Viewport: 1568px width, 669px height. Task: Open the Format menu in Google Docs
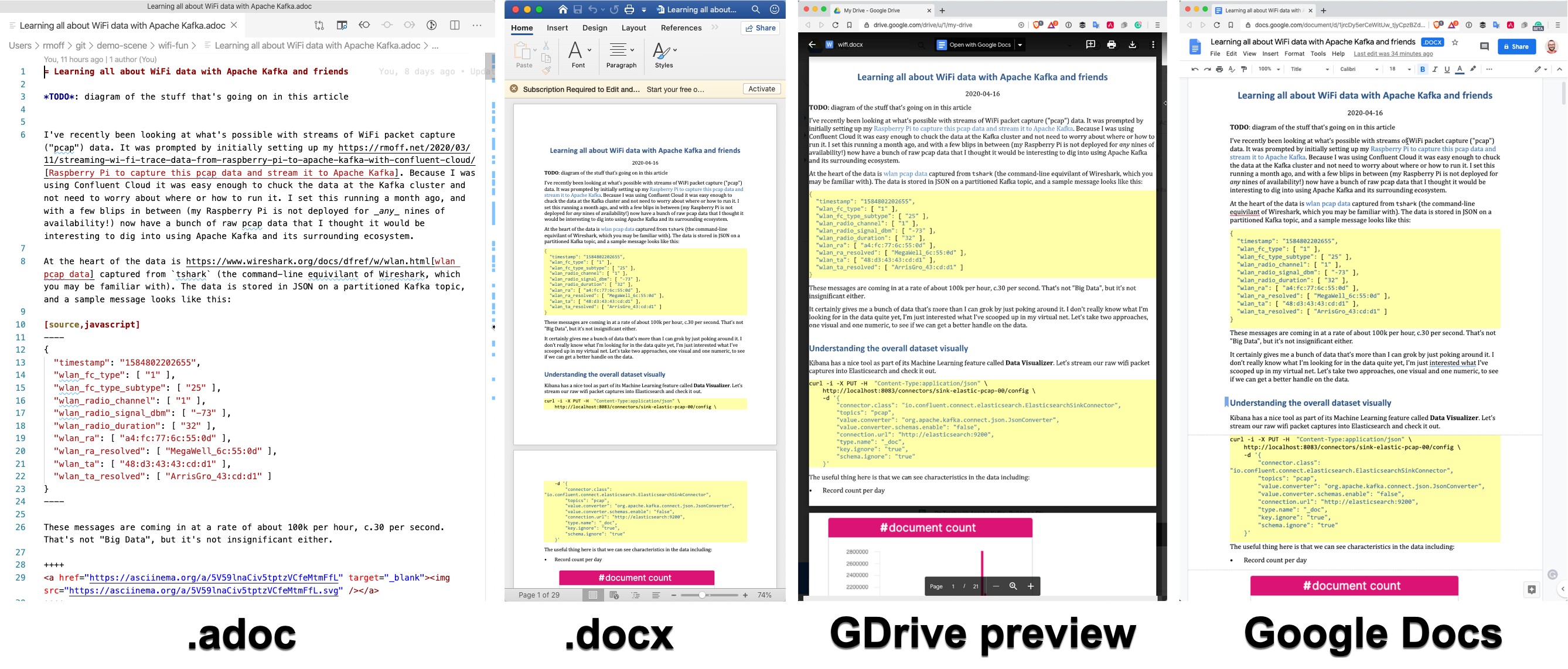coord(1294,54)
